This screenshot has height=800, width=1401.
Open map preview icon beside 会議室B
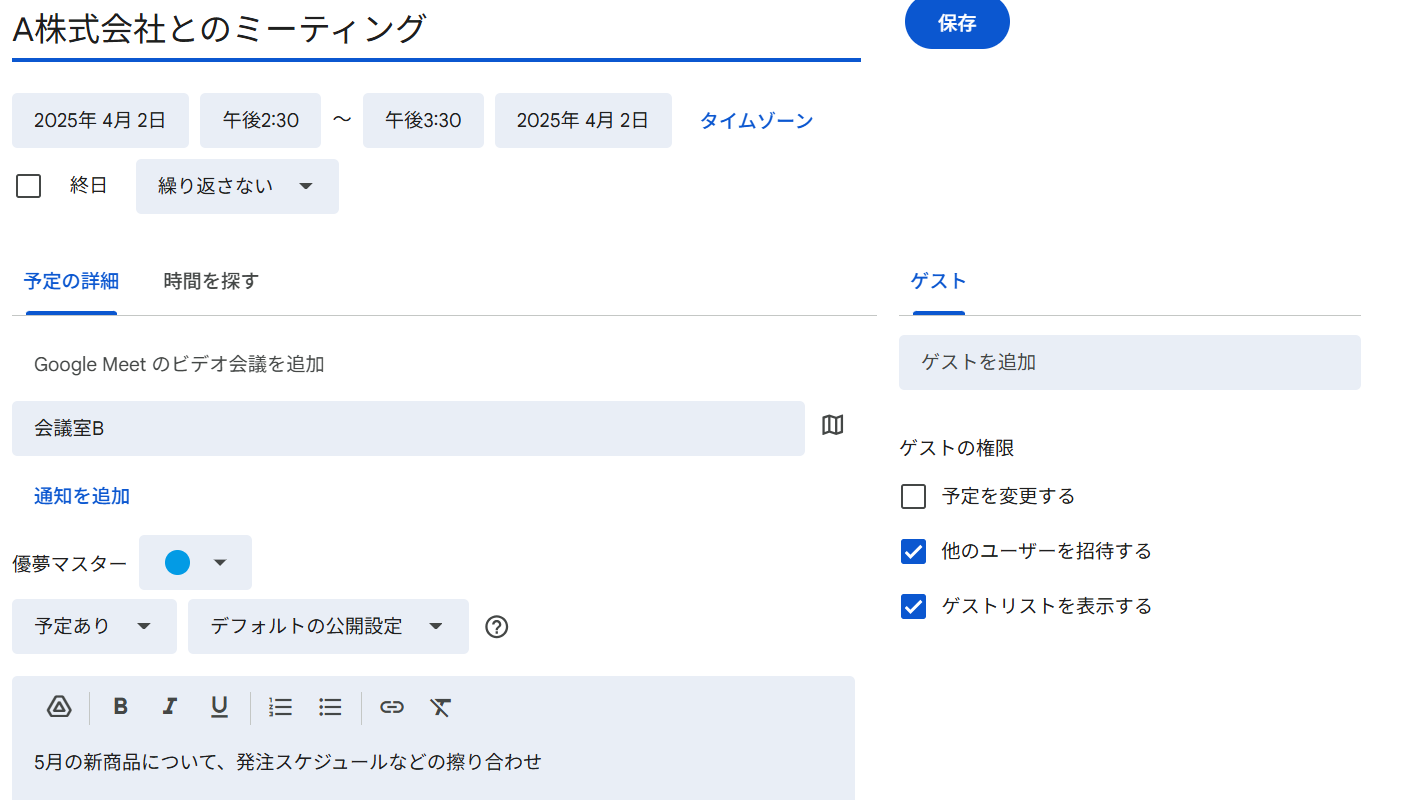pyautogui.click(x=832, y=426)
